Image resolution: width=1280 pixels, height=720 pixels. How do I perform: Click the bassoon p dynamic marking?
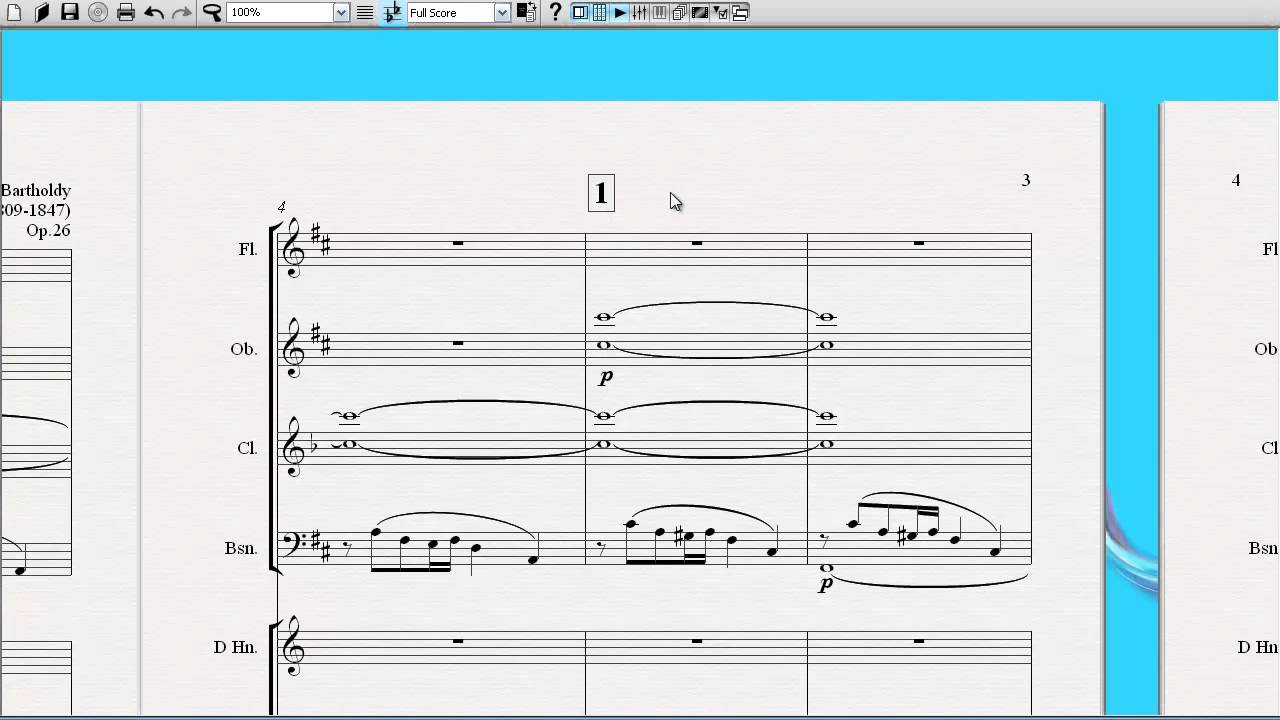(825, 585)
